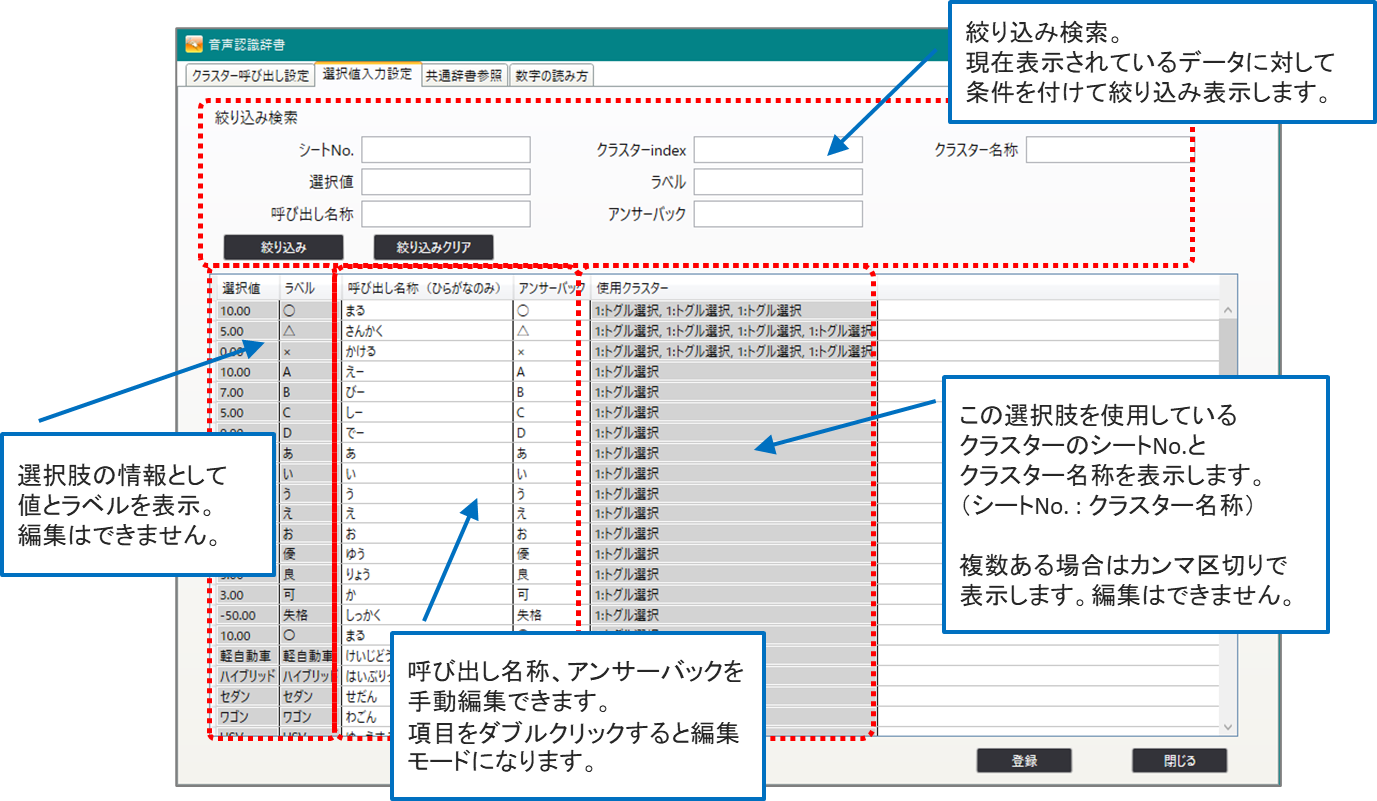This screenshot has height=801, width=1377.
Task: Click the シートNo. input field
Action: (445, 150)
